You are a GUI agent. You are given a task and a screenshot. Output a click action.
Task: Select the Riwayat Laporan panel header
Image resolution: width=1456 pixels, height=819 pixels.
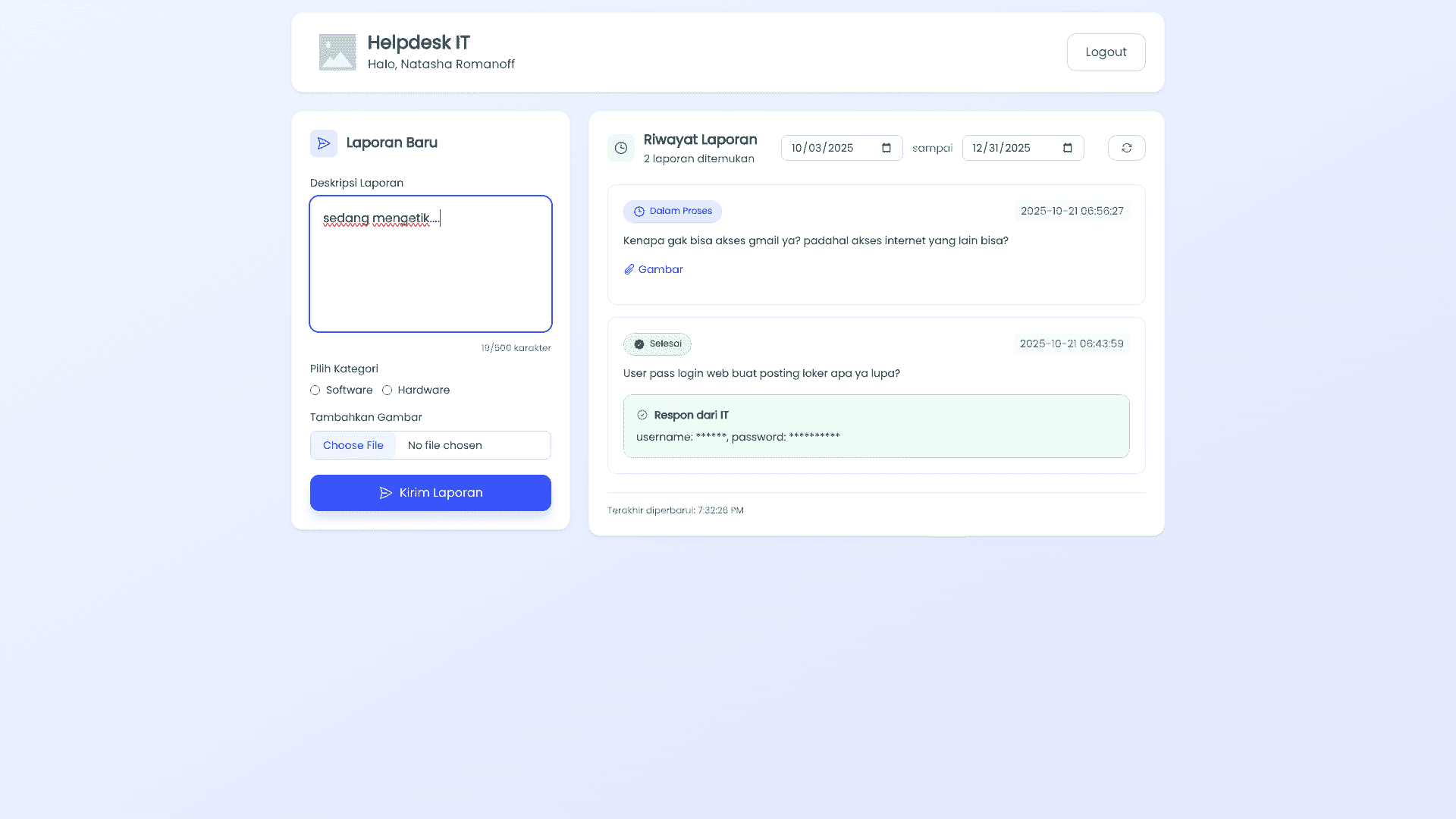[x=700, y=140]
